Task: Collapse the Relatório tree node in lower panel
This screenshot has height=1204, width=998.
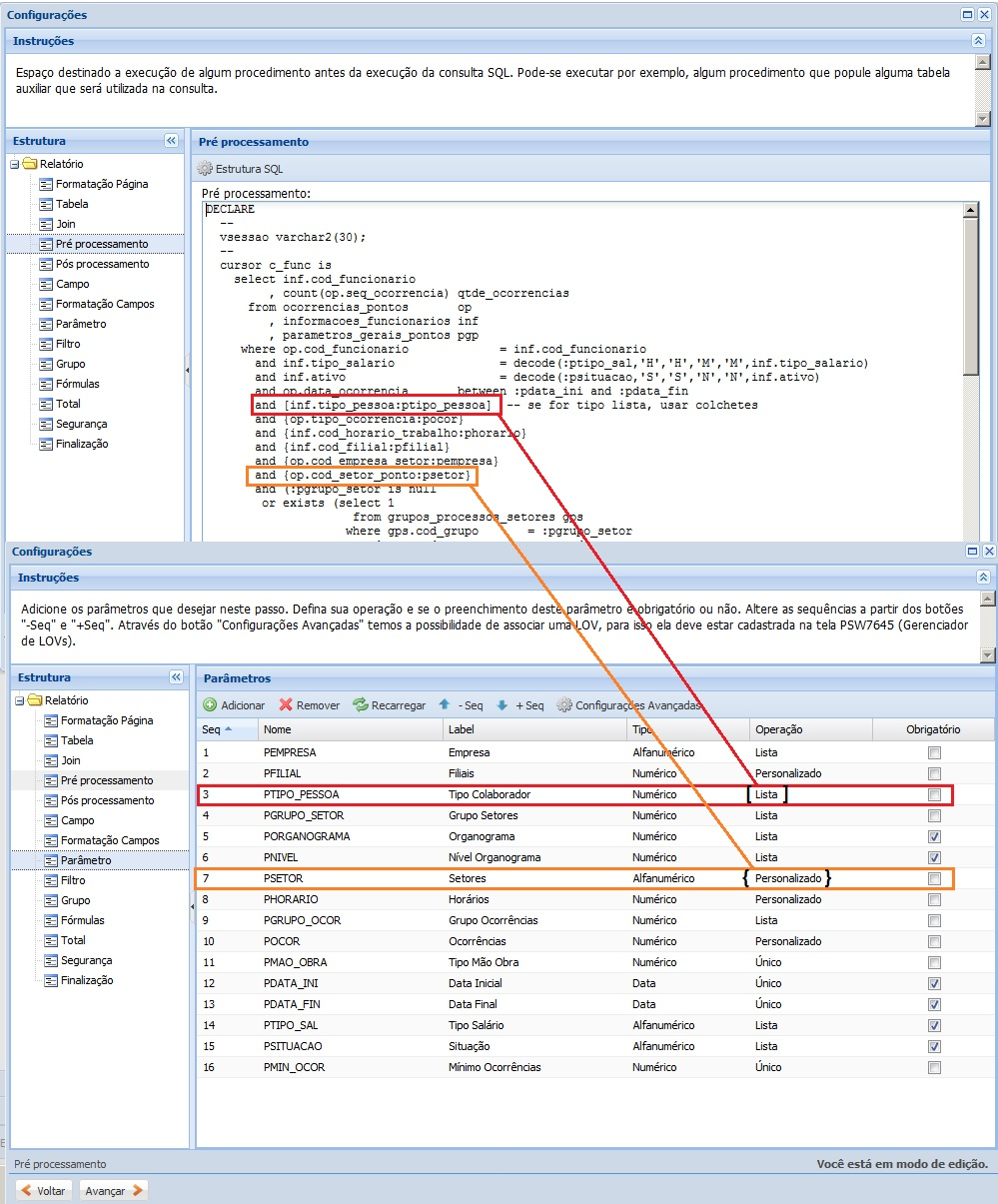Action: (x=20, y=700)
